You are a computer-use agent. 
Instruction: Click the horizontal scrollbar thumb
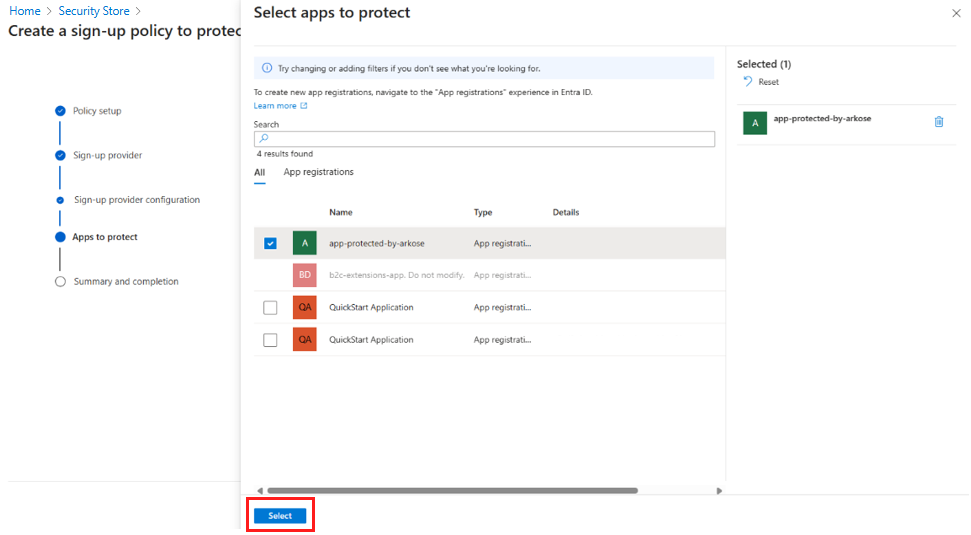(x=452, y=490)
